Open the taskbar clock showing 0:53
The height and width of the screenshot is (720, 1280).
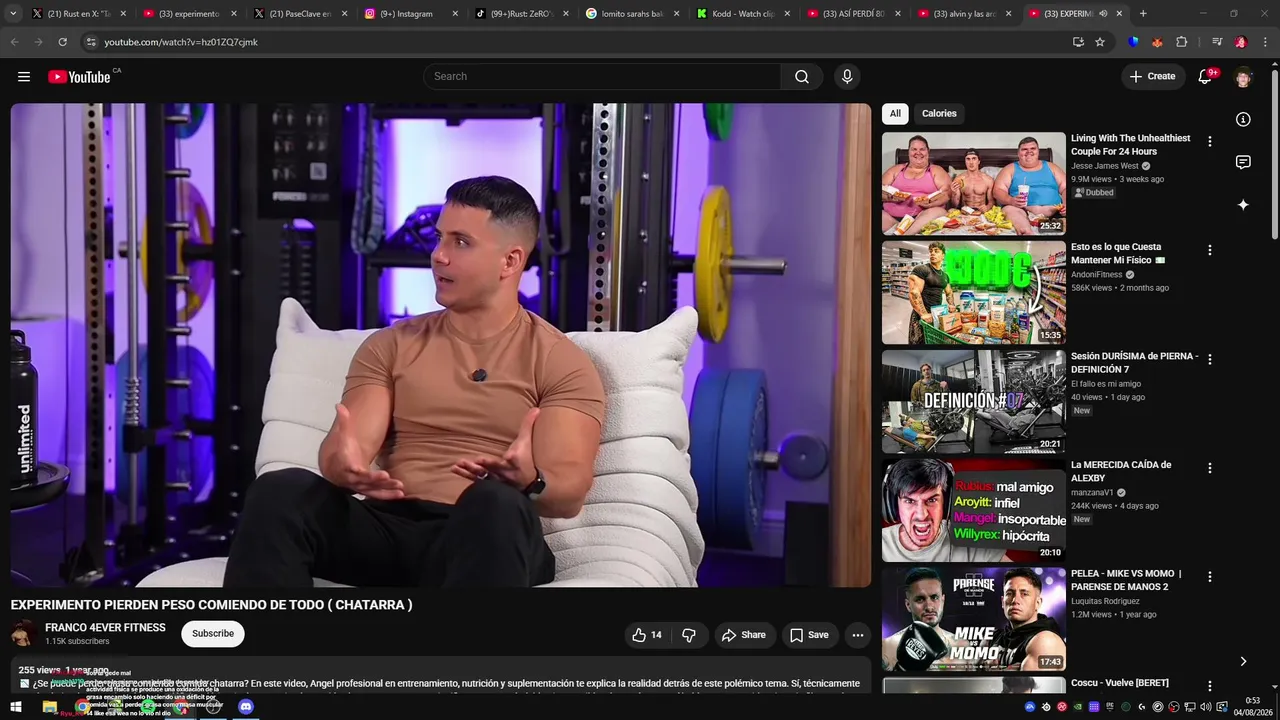(x=1253, y=707)
